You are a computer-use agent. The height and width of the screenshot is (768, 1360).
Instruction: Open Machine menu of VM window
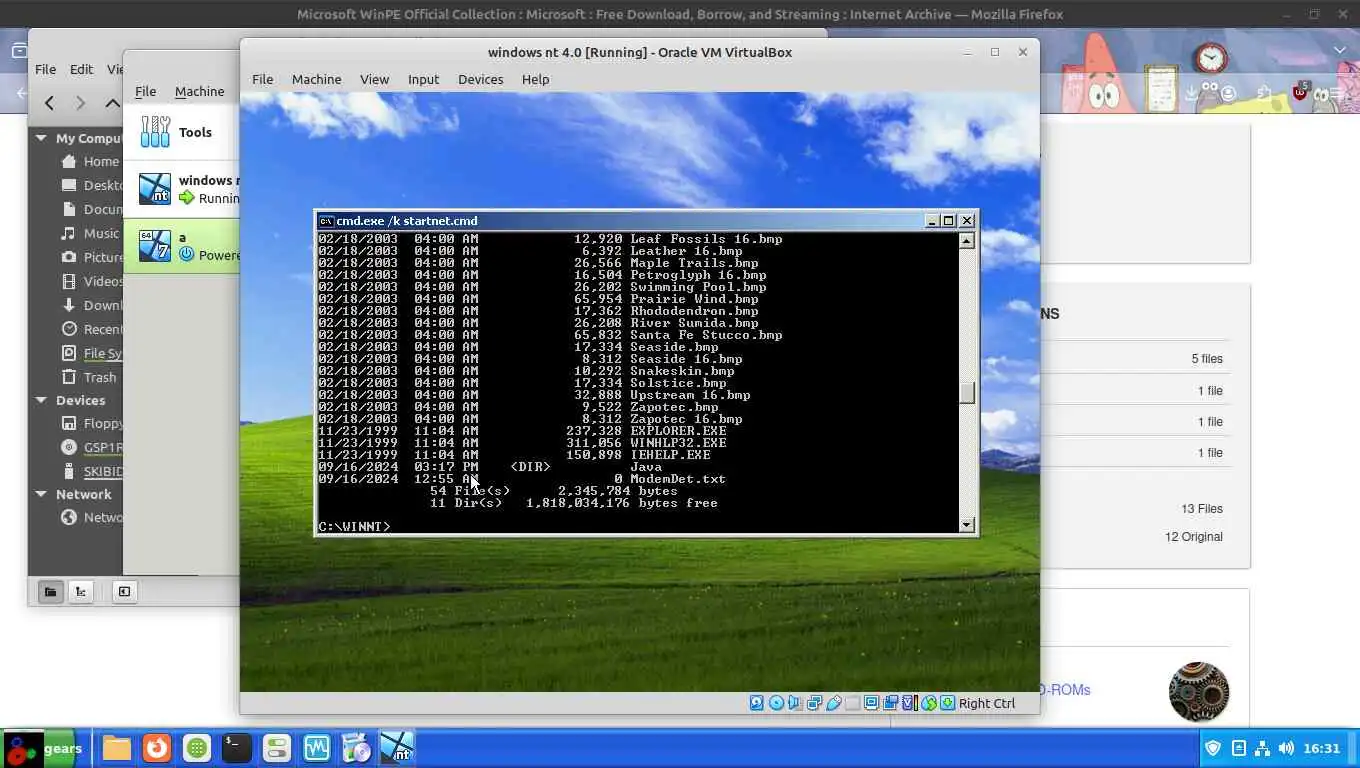click(316, 79)
